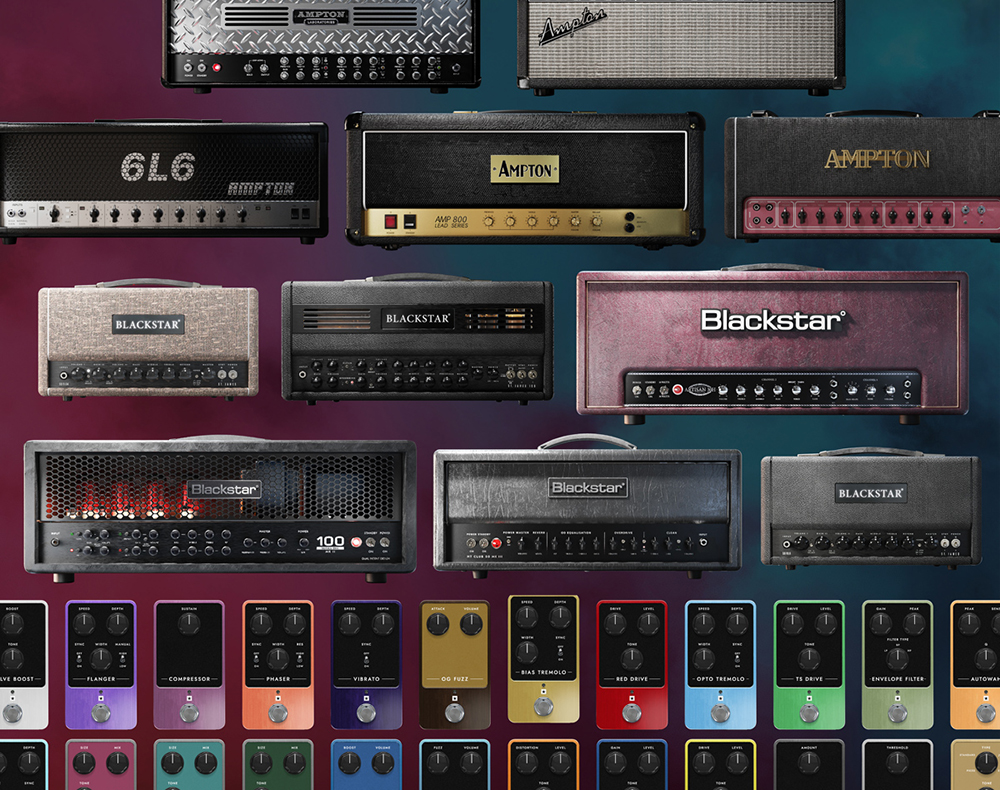1000x790 pixels.
Task: Click the Sustain knob on Compressor pedal
Action: pos(190,625)
